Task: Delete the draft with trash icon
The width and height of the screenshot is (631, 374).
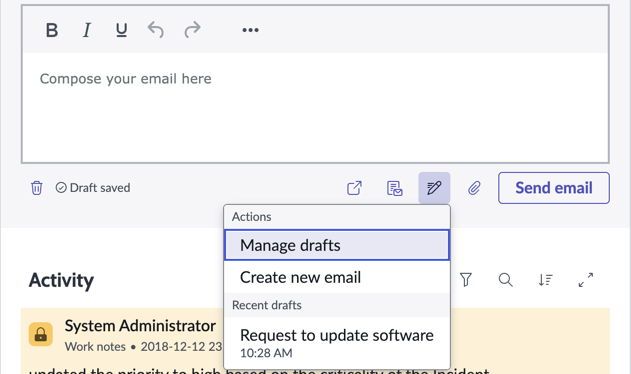Action: pos(37,188)
